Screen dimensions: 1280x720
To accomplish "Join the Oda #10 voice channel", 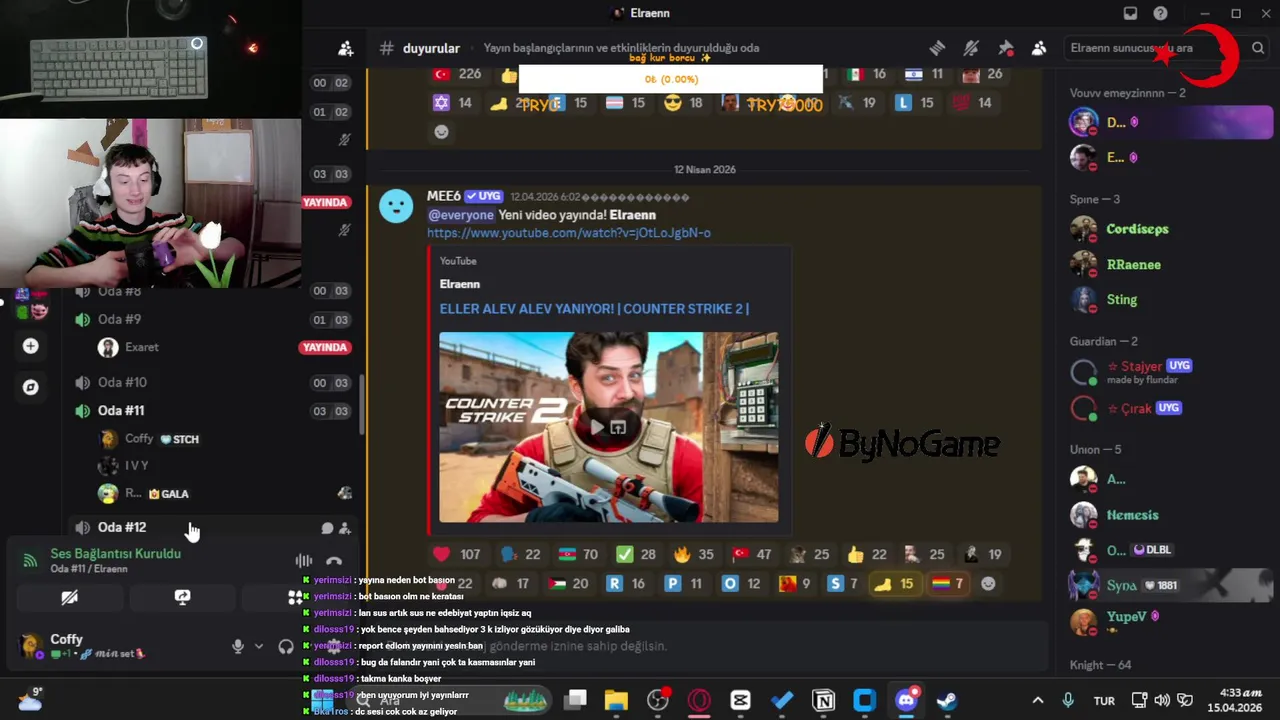I will click(122, 382).
